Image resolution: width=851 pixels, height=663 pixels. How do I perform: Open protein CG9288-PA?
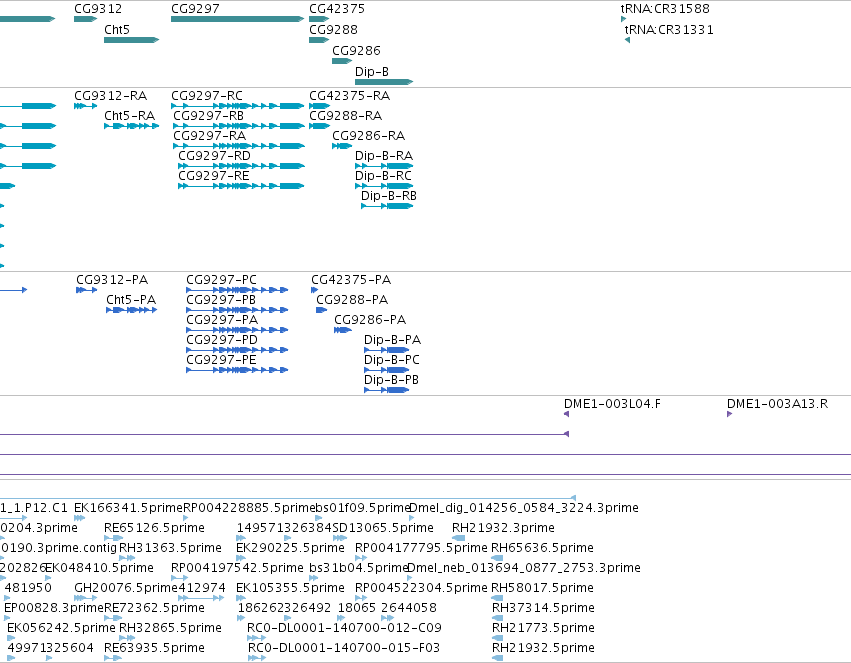click(352, 301)
